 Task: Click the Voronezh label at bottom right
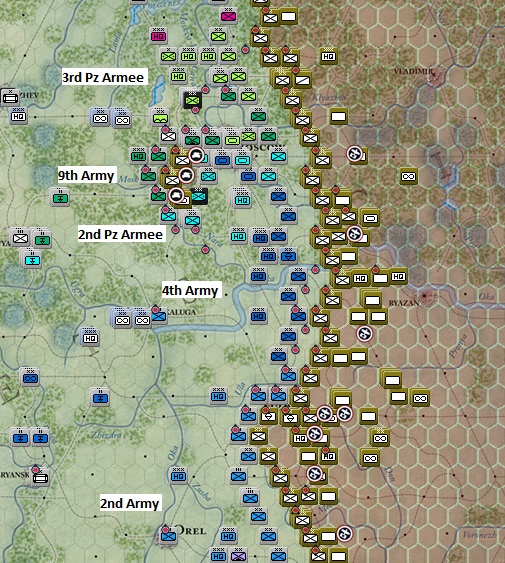[x=479, y=535]
